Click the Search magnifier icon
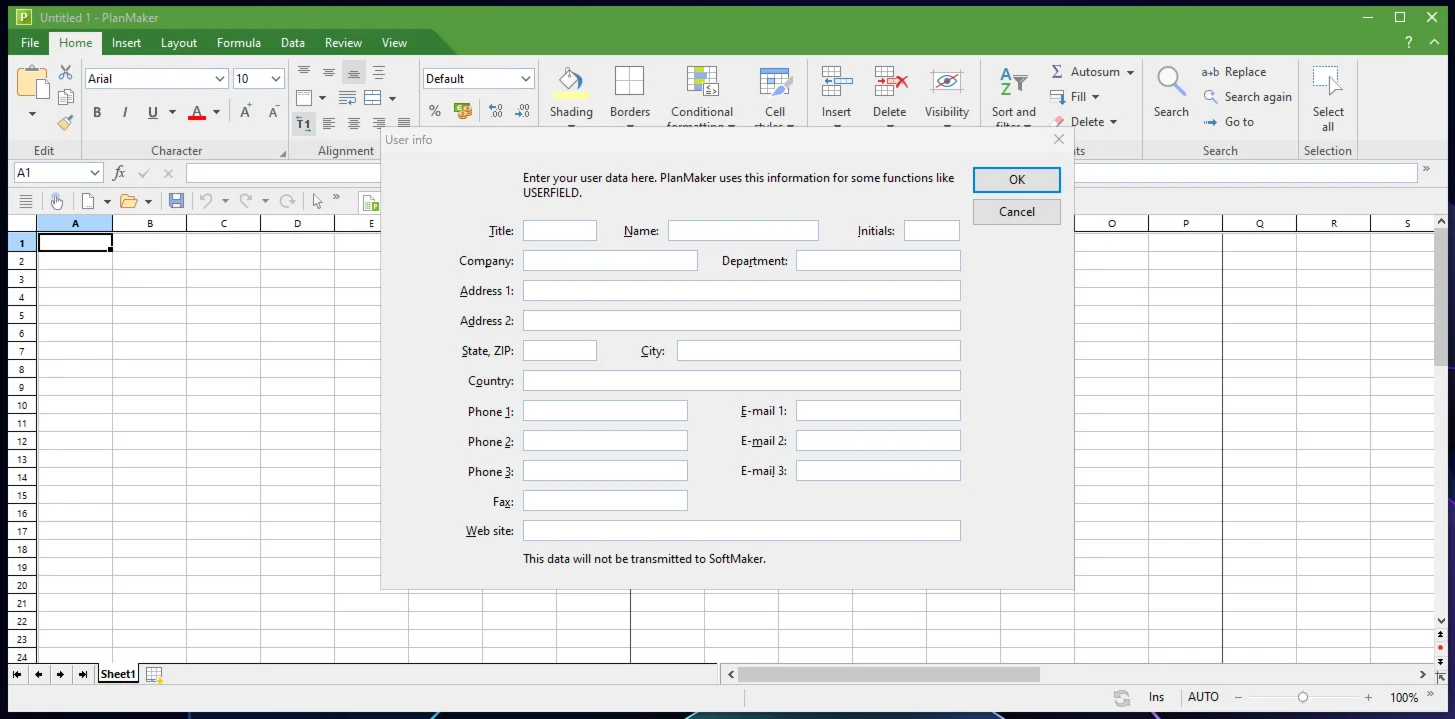Image resolution: width=1455 pixels, height=719 pixels. coord(1170,81)
